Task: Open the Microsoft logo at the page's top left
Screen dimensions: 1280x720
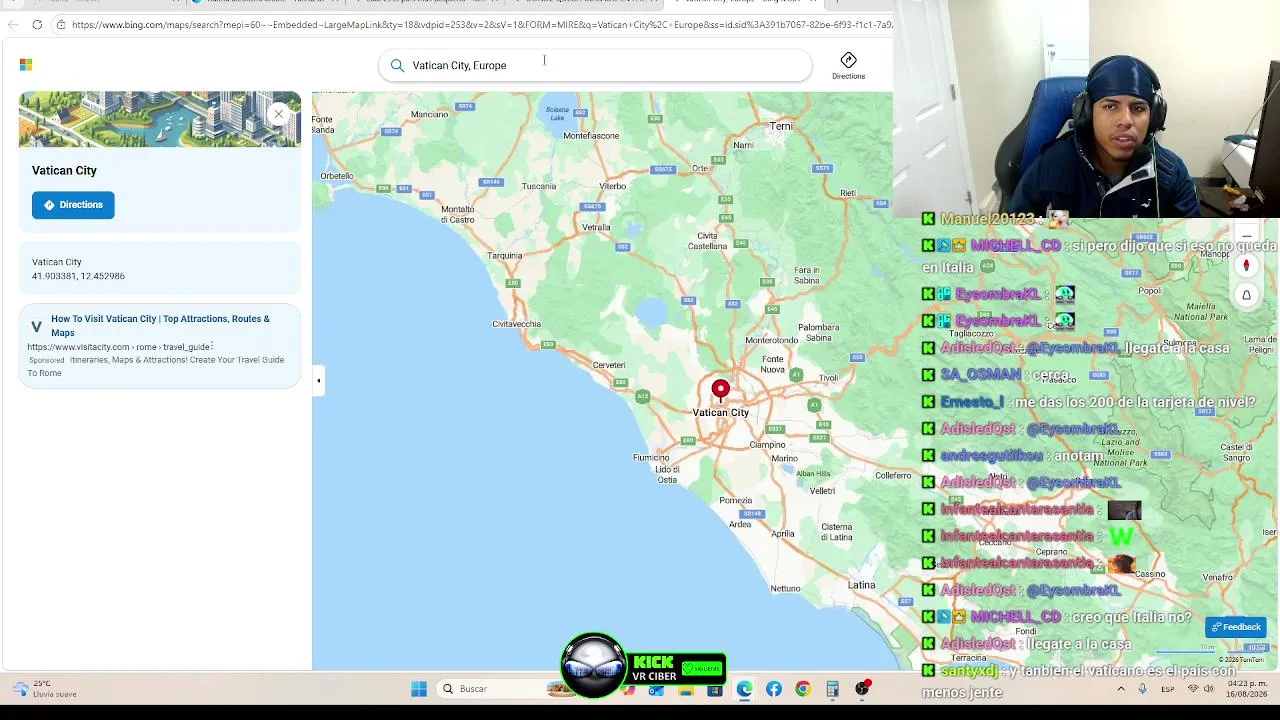Action: tap(26, 65)
